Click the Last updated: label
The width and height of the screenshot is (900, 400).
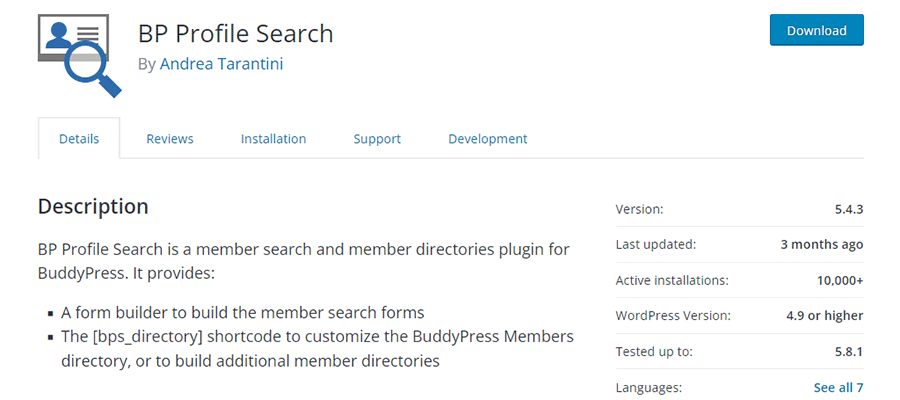pos(655,244)
